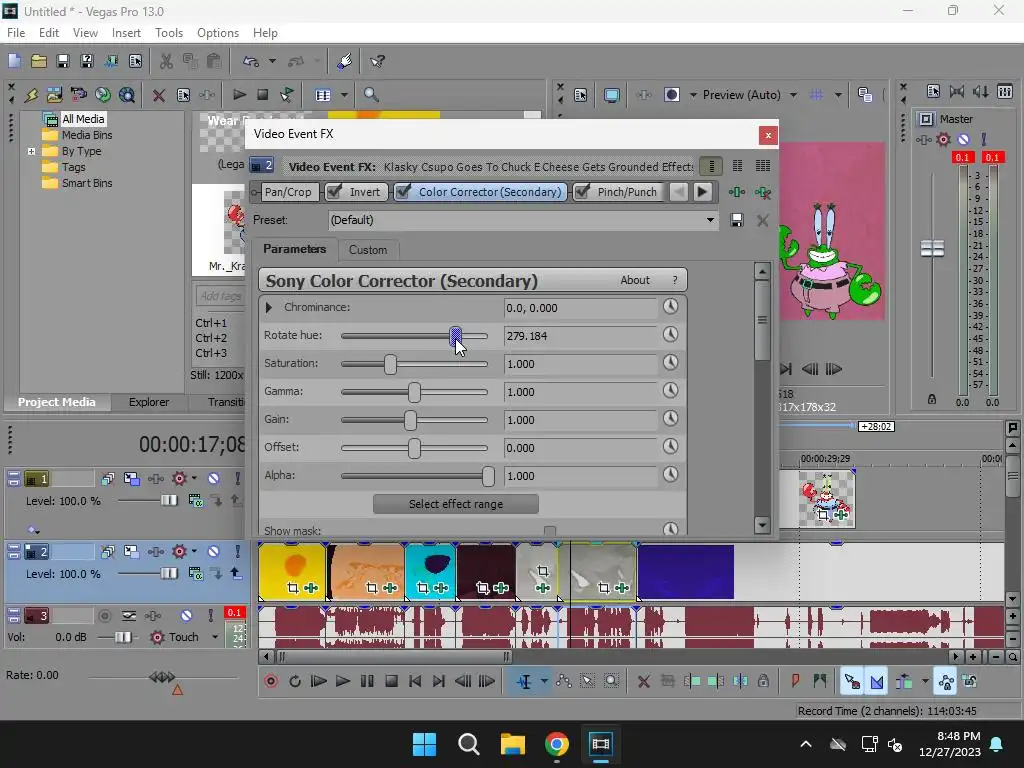The height and width of the screenshot is (768, 1024).
Task: Click the Gamma slider
Action: pyautogui.click(x=414, y=392)
